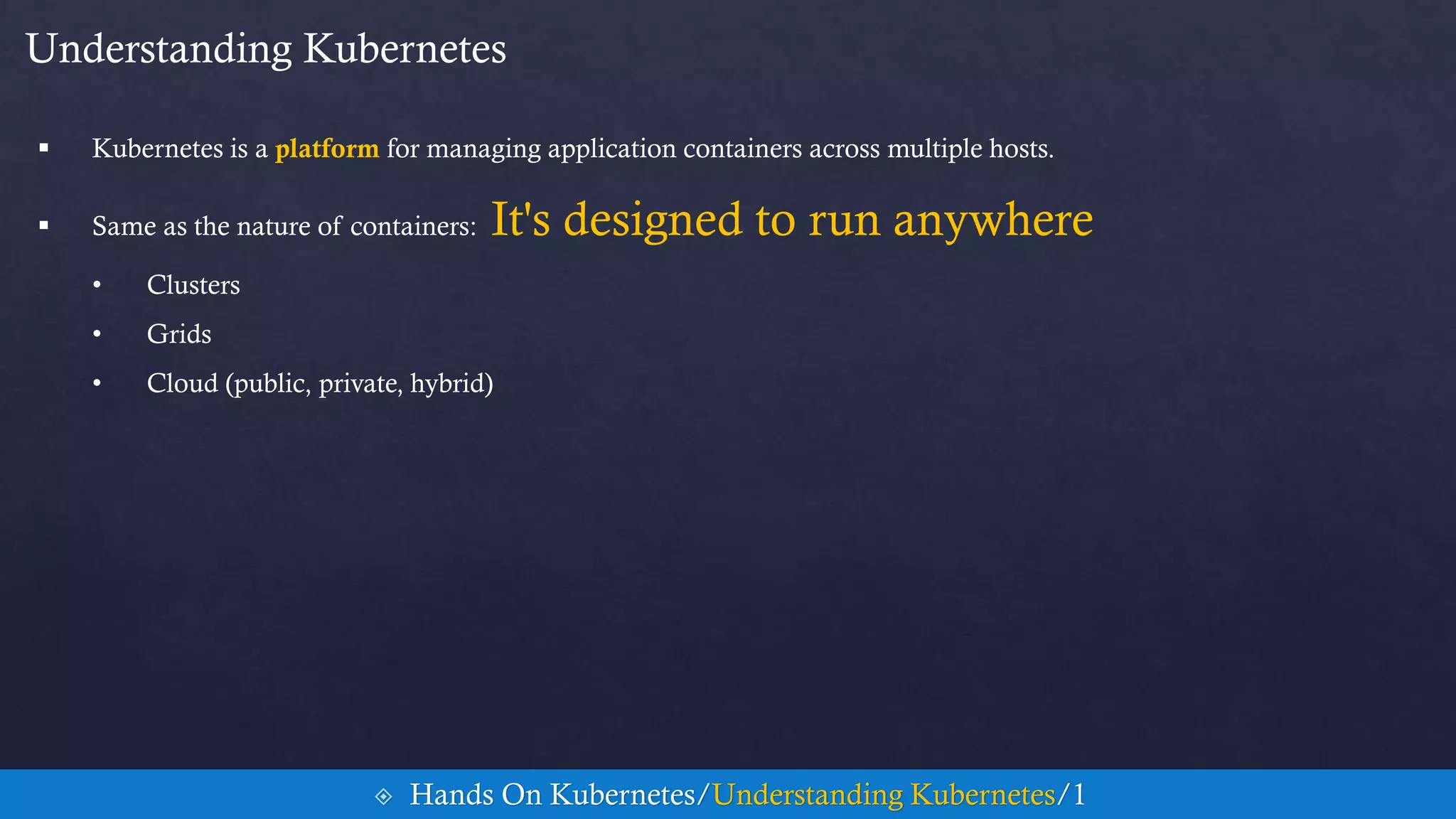Select the 'Clusters' bullet item
1456x819 pixels.
[193, 285]
